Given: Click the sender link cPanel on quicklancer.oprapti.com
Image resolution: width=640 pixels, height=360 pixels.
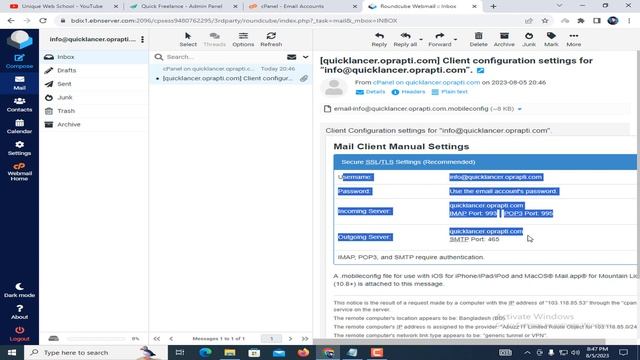Looking at the screenshot, I should (x=426, y=82).
